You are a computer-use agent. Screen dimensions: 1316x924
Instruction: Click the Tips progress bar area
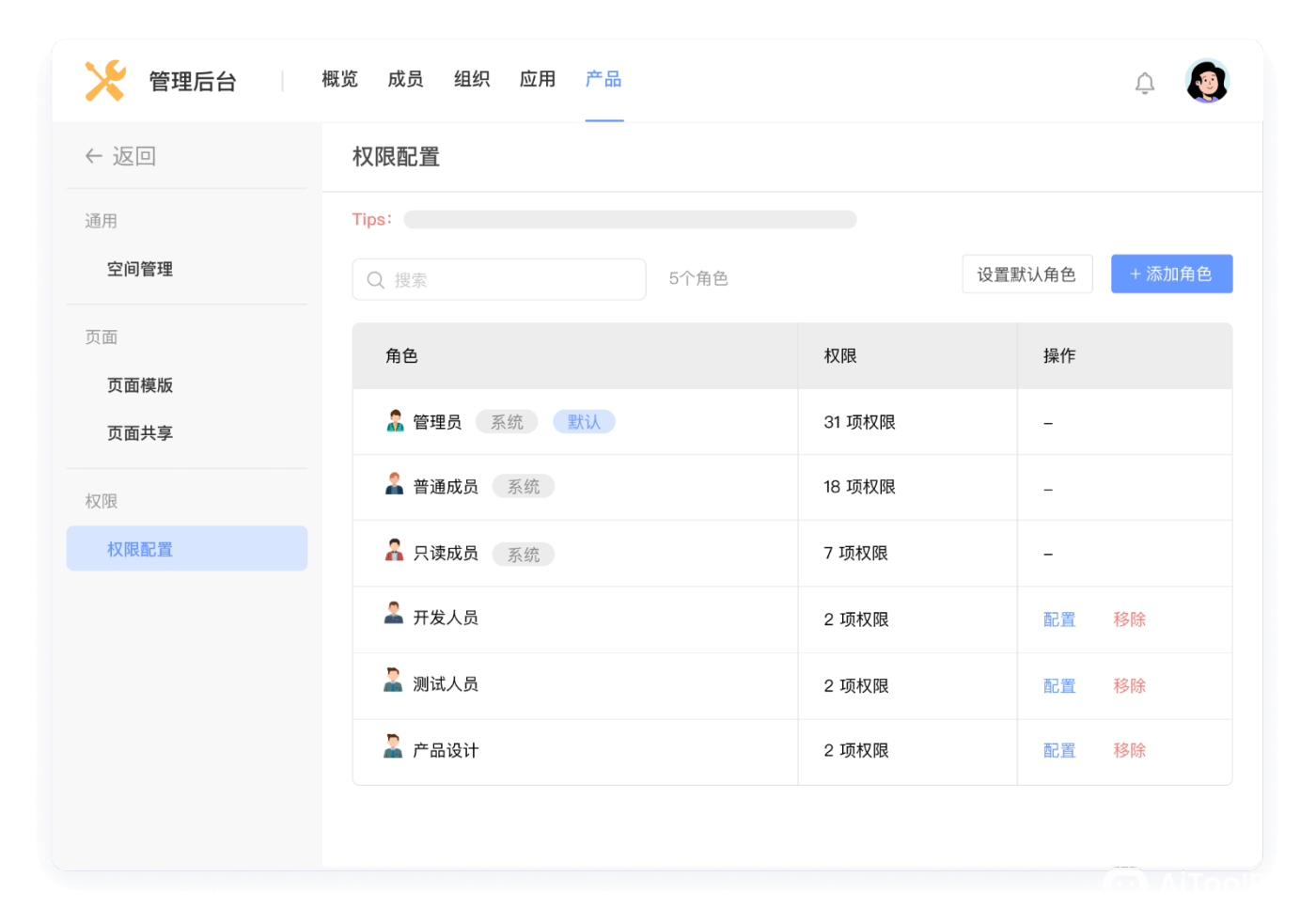click(630, 219)
